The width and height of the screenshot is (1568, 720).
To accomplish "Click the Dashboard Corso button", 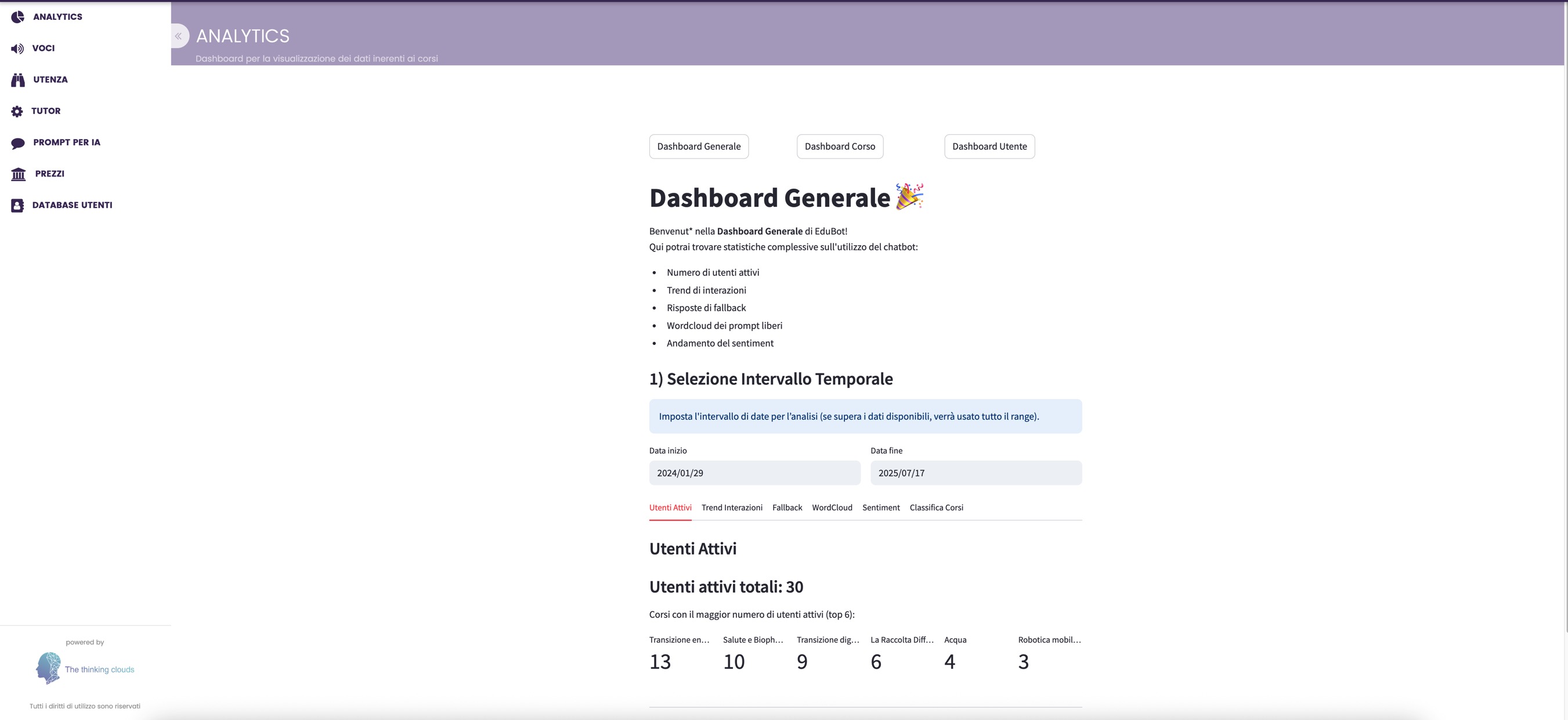I will 839,147.
